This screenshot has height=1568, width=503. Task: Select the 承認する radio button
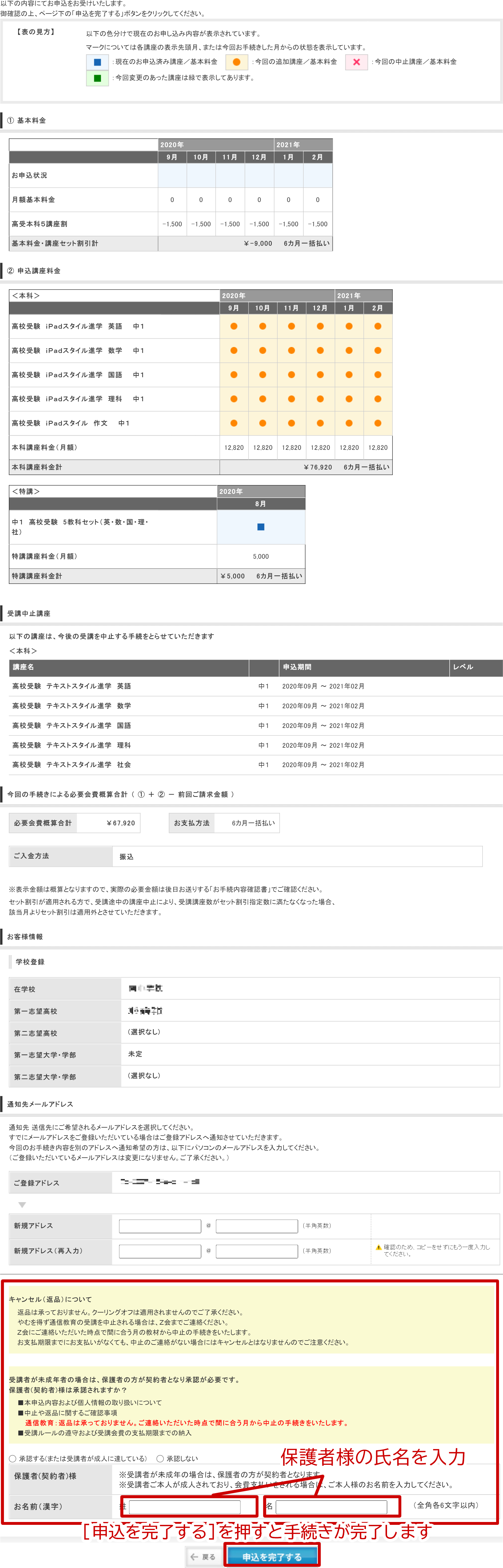pos(13,1459)
